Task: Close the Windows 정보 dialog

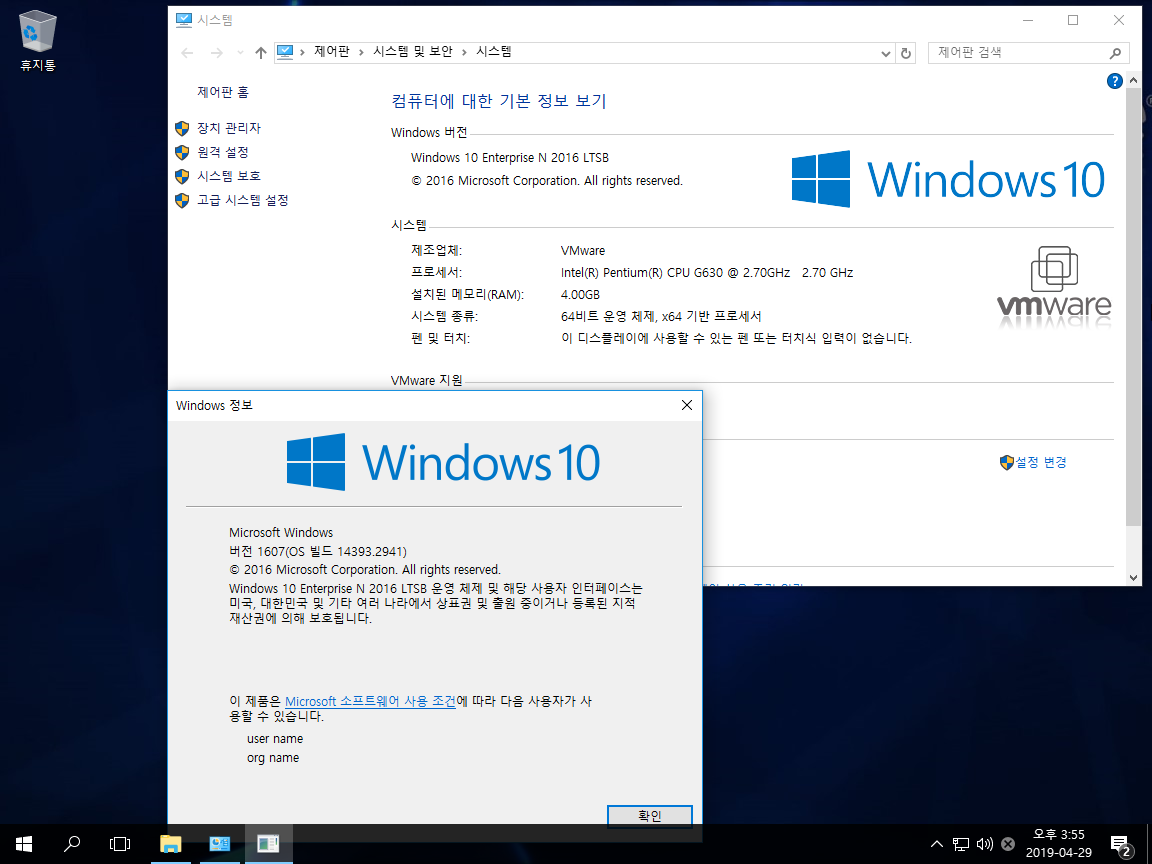Action: [x=687, y=406]
